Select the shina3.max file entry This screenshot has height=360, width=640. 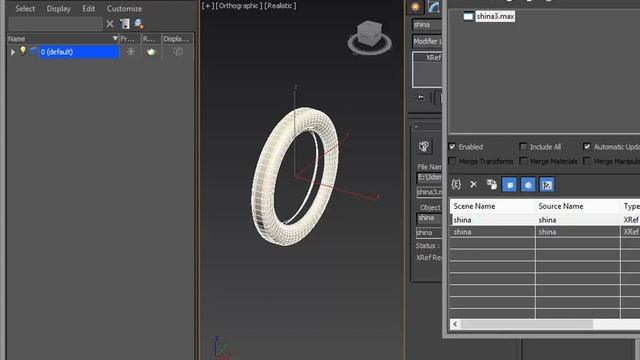point(495,16)
